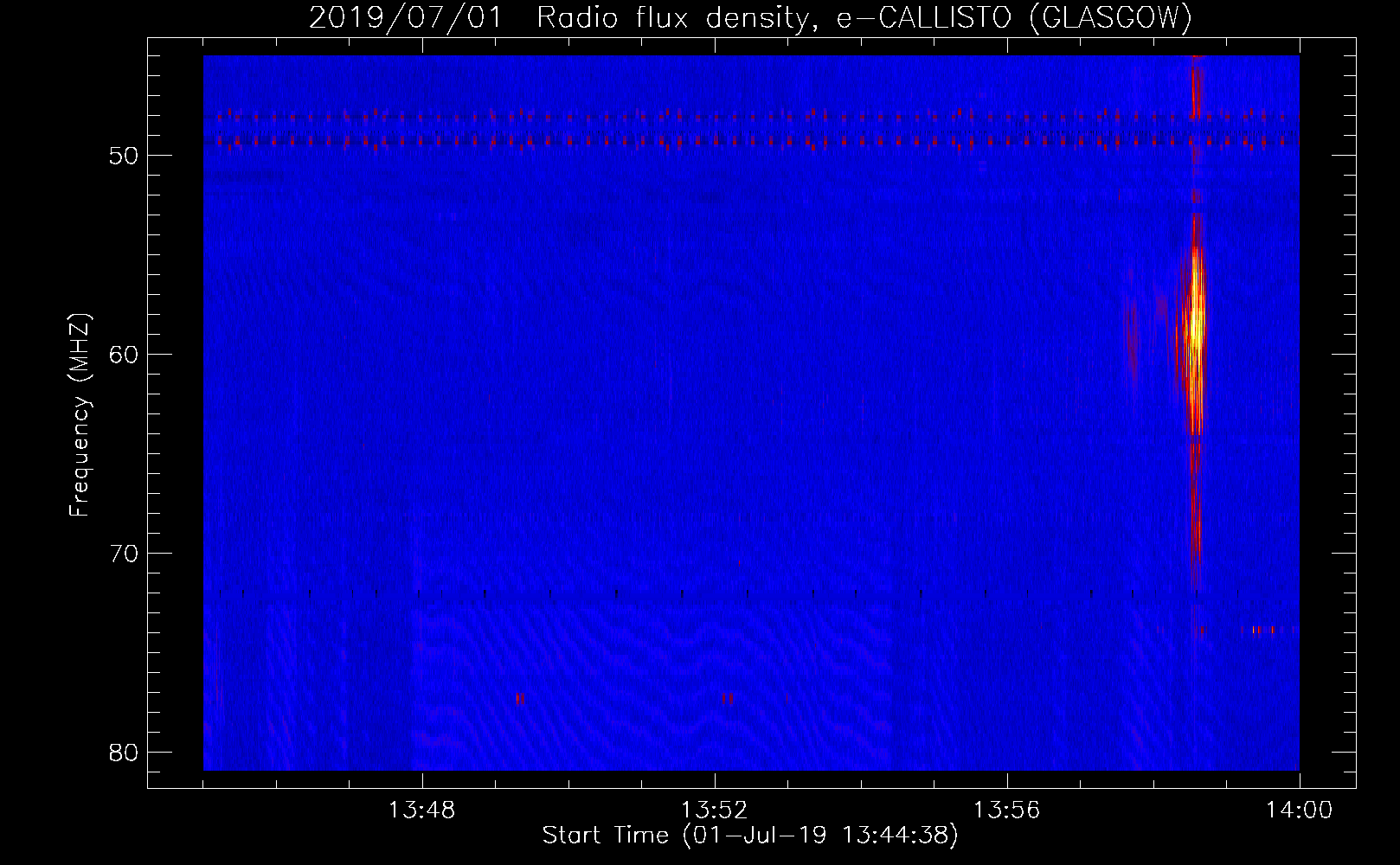Click the 'Frequency (MHZ)' axis label
Image resolution: width=1400 pixels, height=865 pixels.
click(80, 415)
